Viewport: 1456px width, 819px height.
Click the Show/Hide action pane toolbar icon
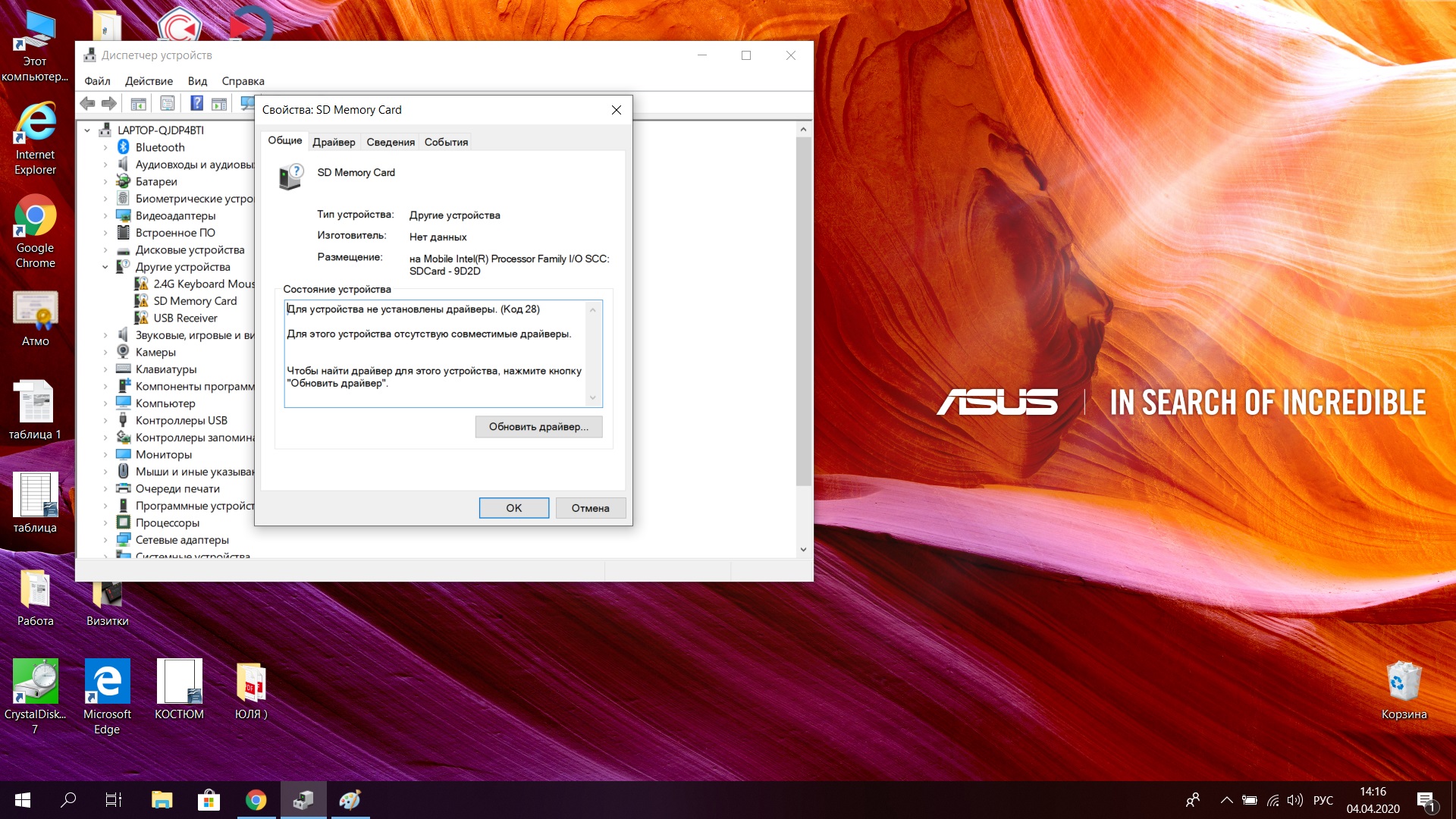point(219,103)
